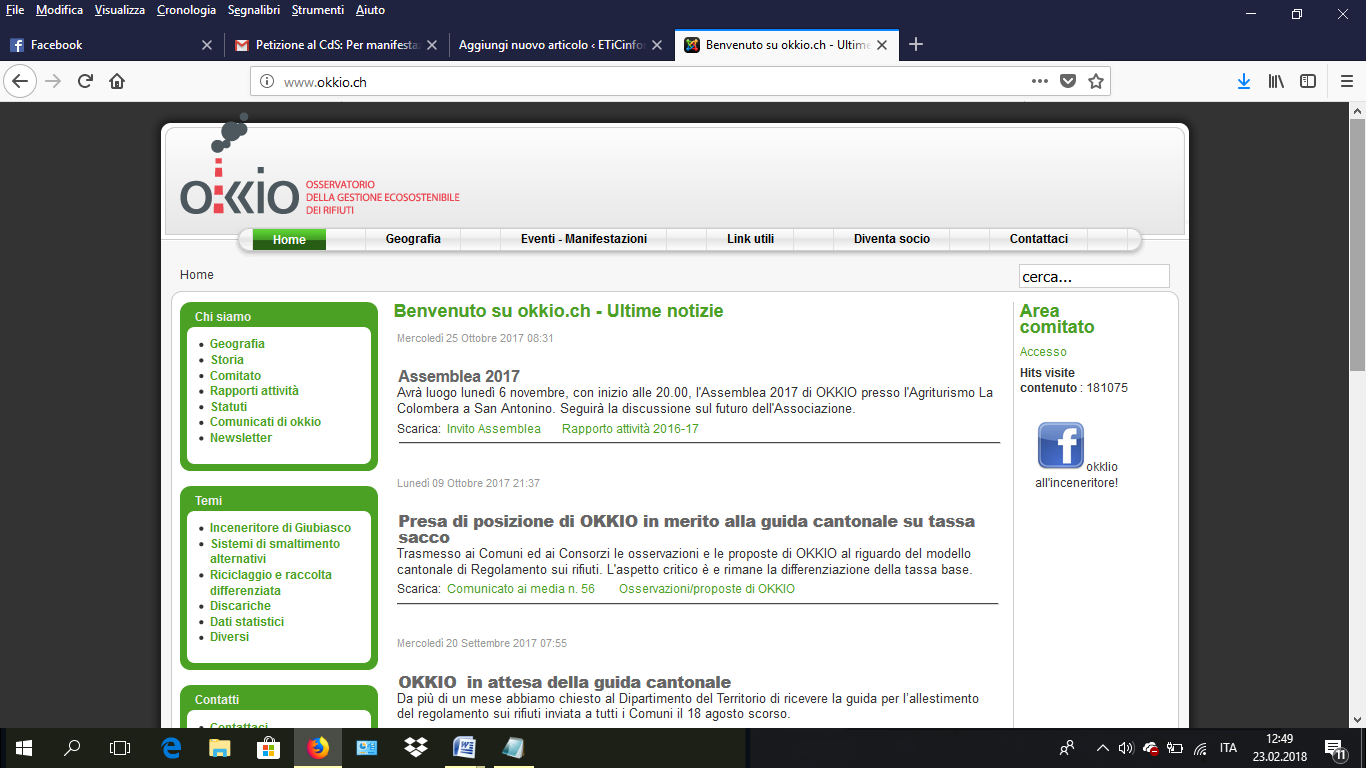Reload the okkio.ch page

coord(86,81)
